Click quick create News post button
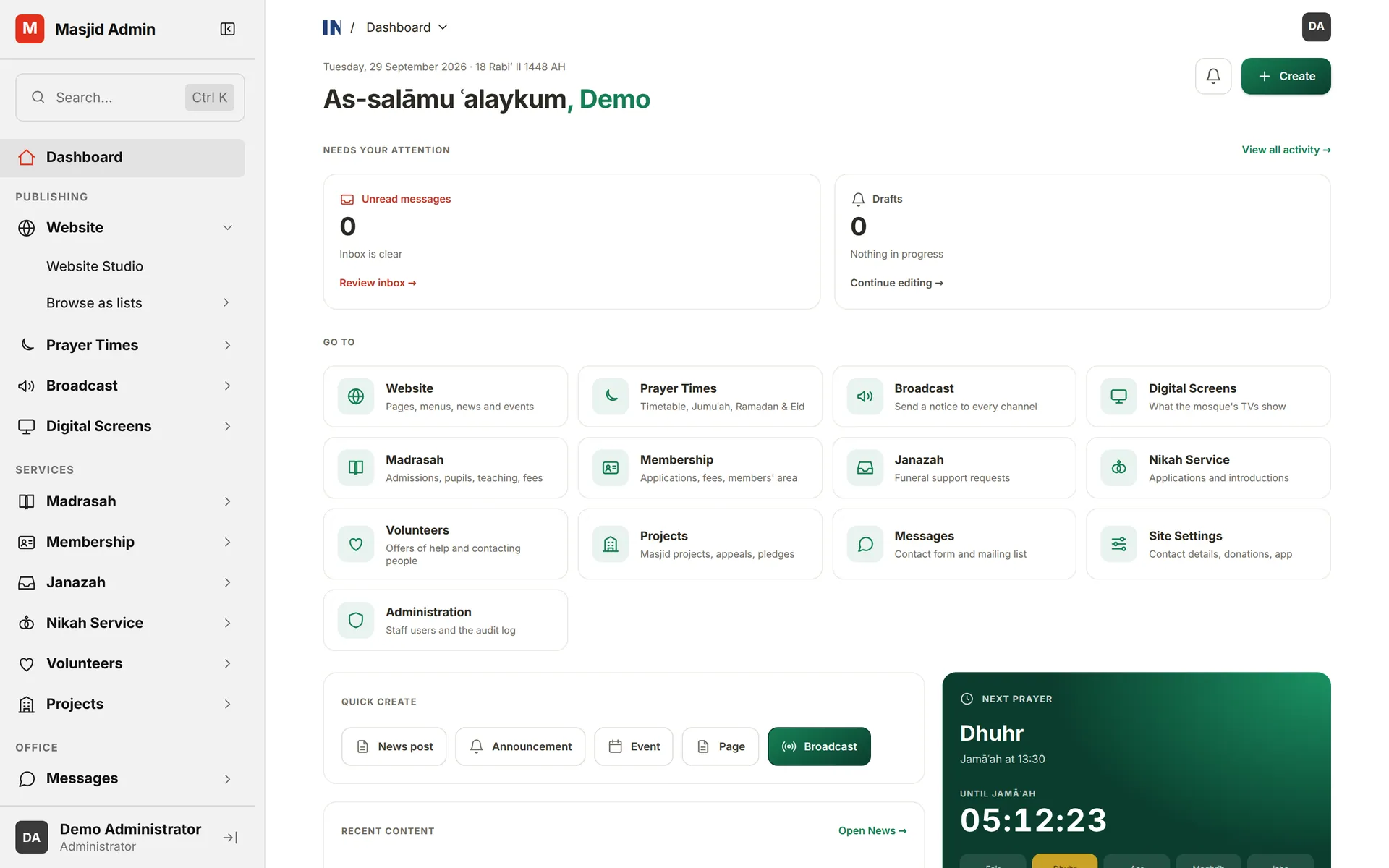This screenshot has width=1389, height=868. coord(394,746)
